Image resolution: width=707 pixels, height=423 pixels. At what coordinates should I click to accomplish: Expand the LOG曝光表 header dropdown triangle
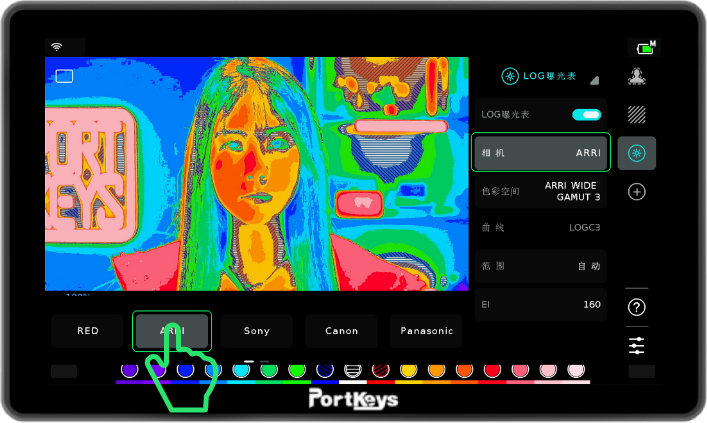pyautogui.click(x=594, y=79)
